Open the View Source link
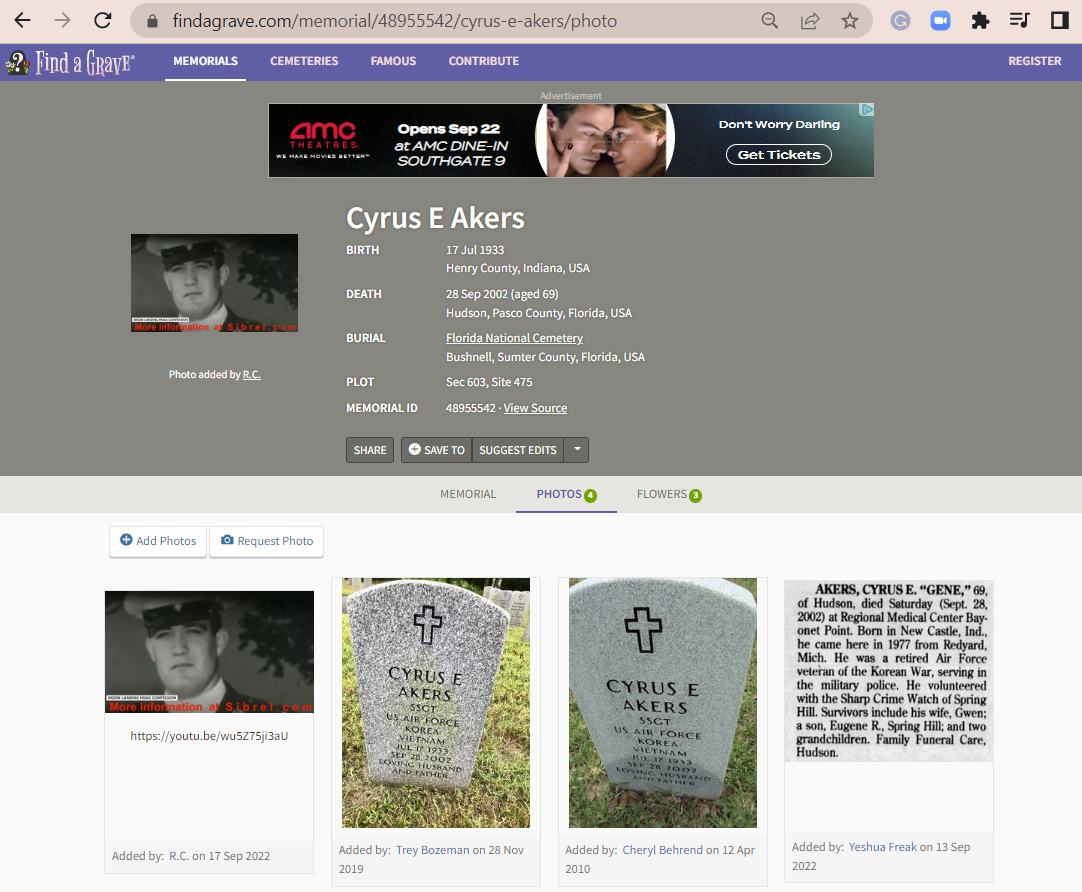The width and height of the screenshot is (1082, 892). pos(535,407)
